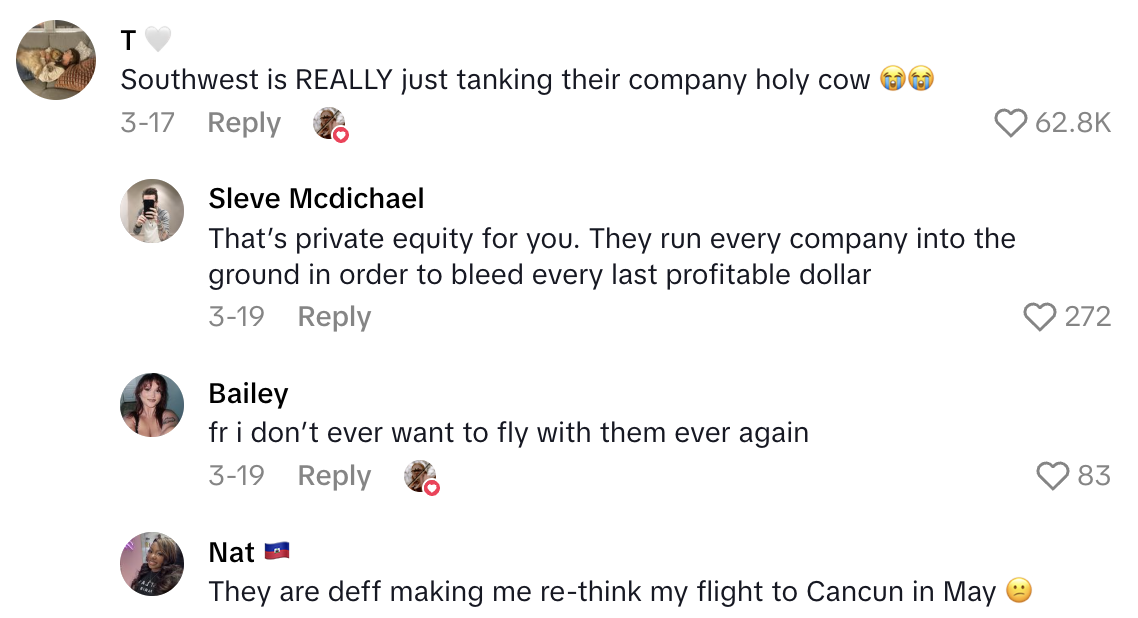This screenshot has width=1138, height=618.
Task: Open Sleve Mcdichael's avatar
Action: (x=152, y=211)
